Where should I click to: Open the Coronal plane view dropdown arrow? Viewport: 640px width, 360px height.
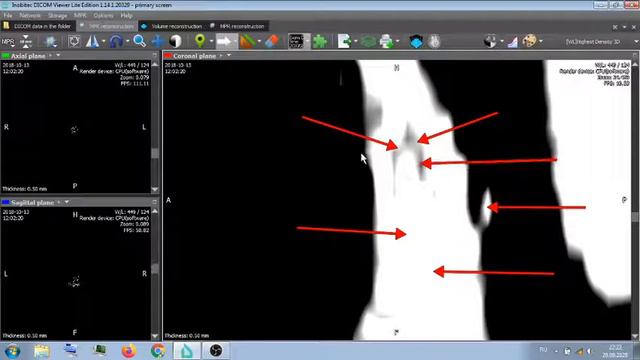(229, 55)
